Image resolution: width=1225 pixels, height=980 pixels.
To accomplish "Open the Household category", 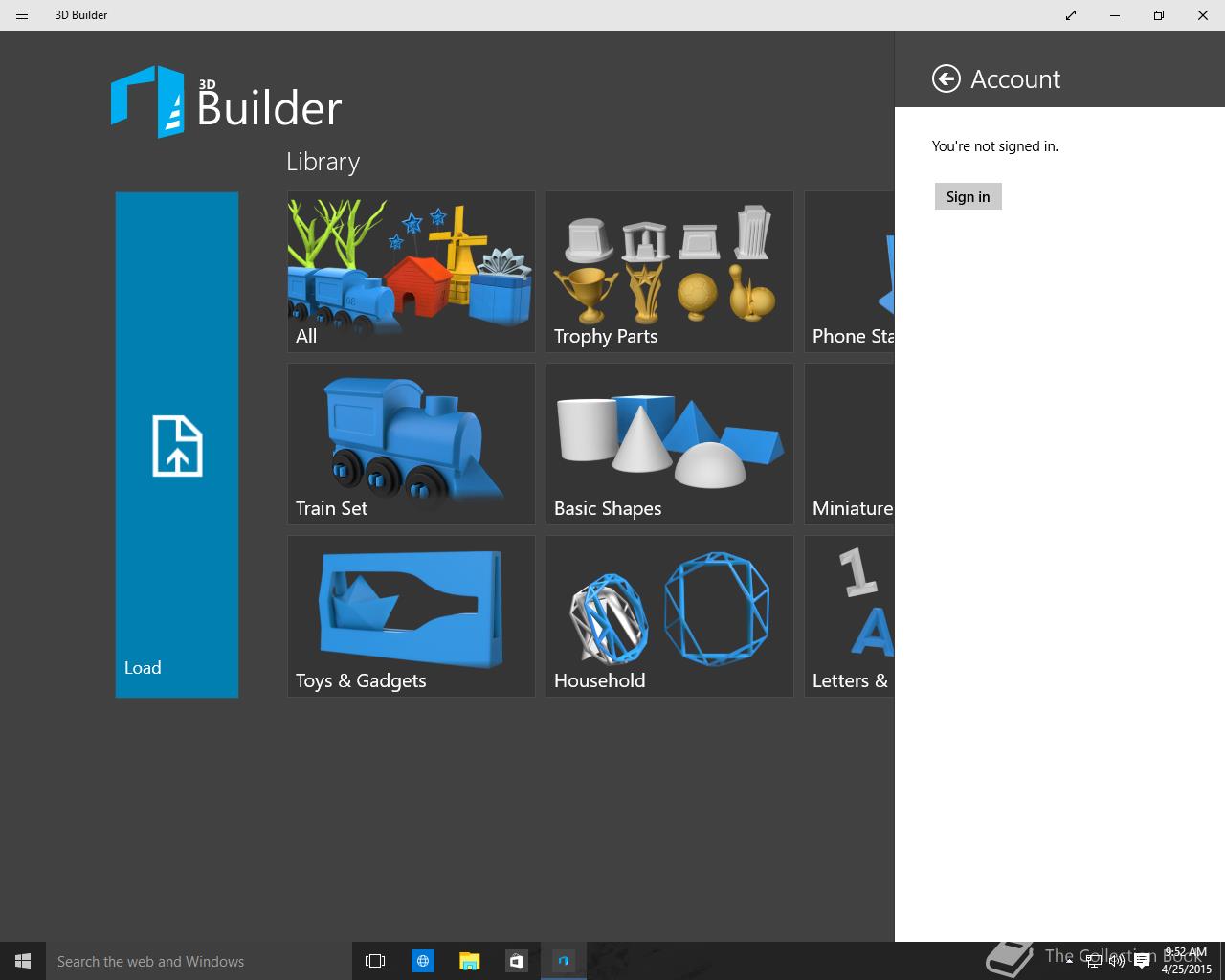I will click(670, 616).
